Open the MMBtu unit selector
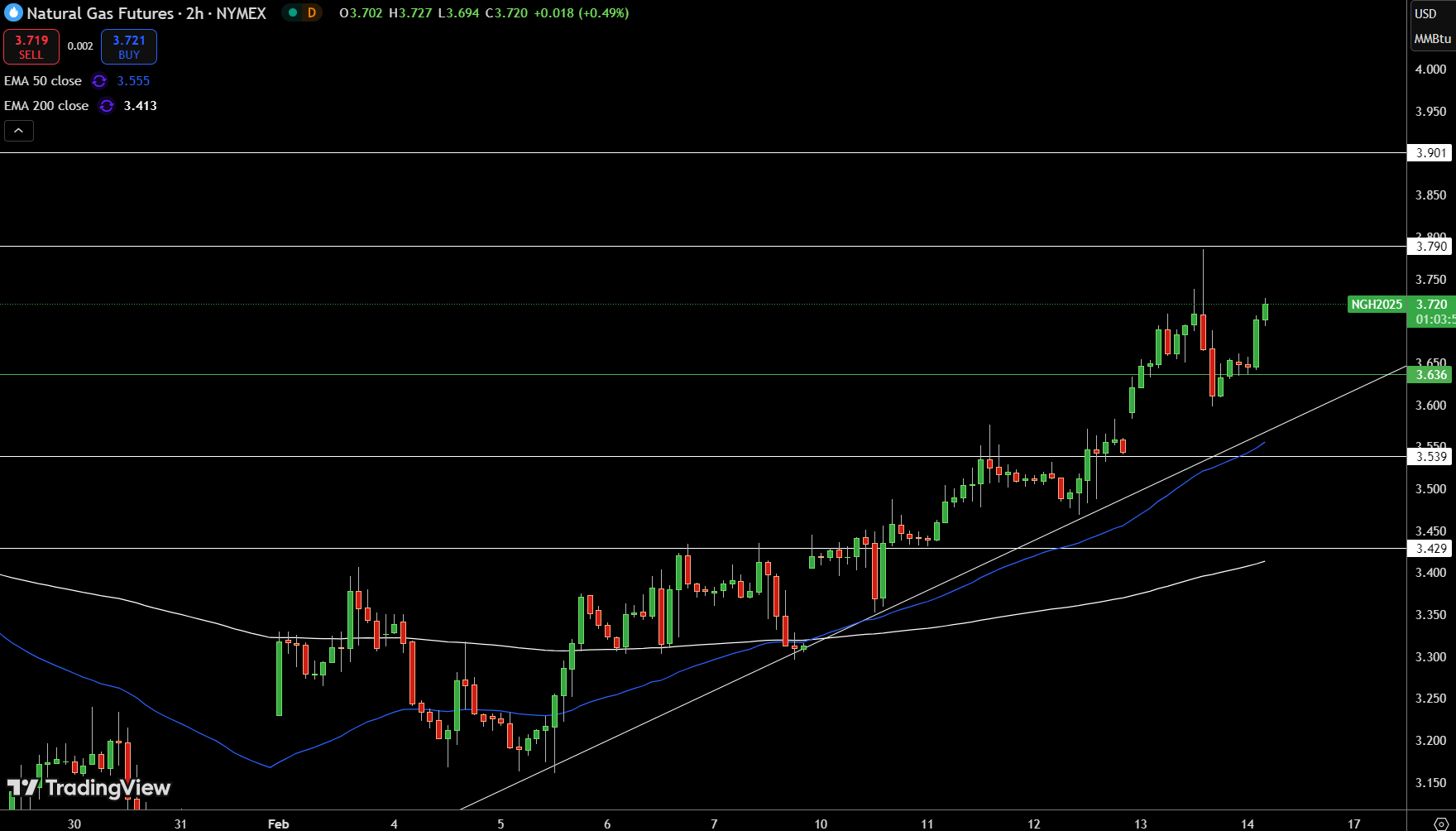 pyautogui.click(x=1433, y=39)
